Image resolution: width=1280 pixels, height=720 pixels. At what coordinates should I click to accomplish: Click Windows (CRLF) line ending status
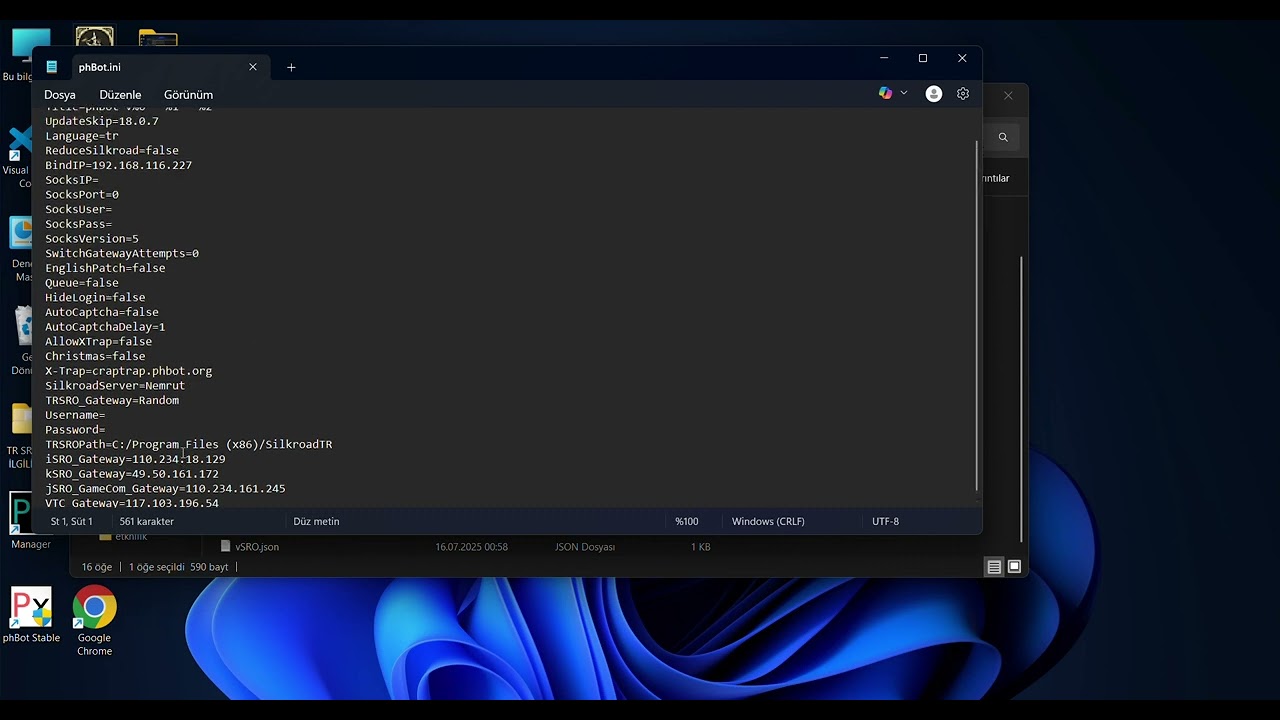tap(768, 521)
